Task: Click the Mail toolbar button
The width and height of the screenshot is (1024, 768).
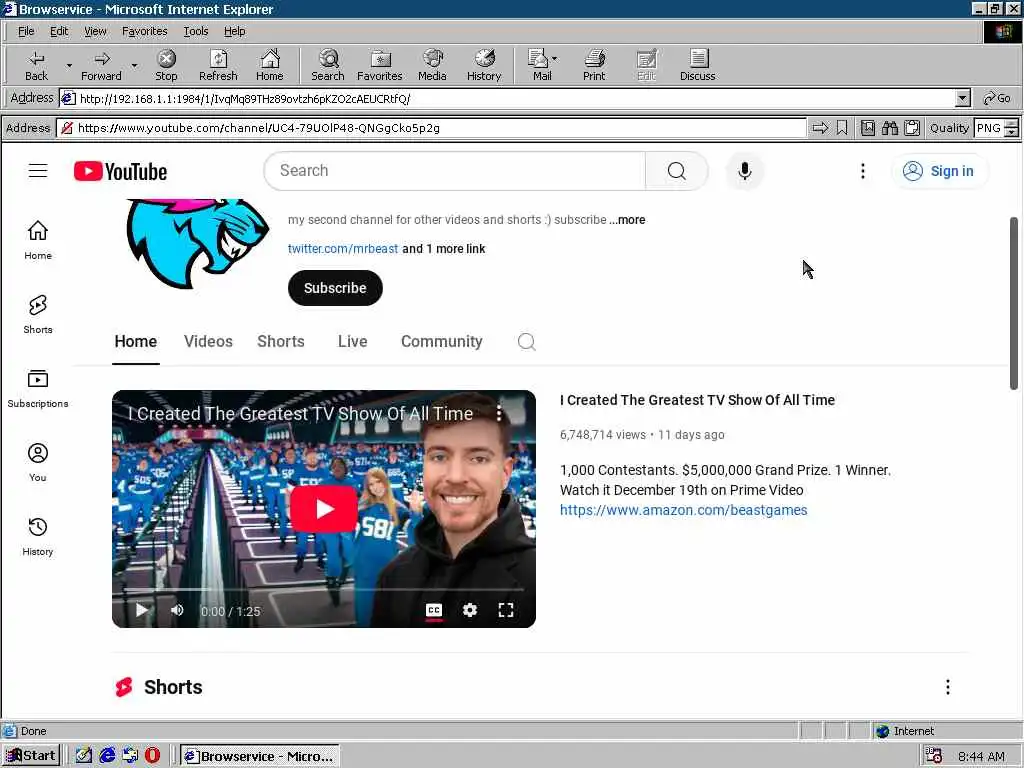Action: 539,65
